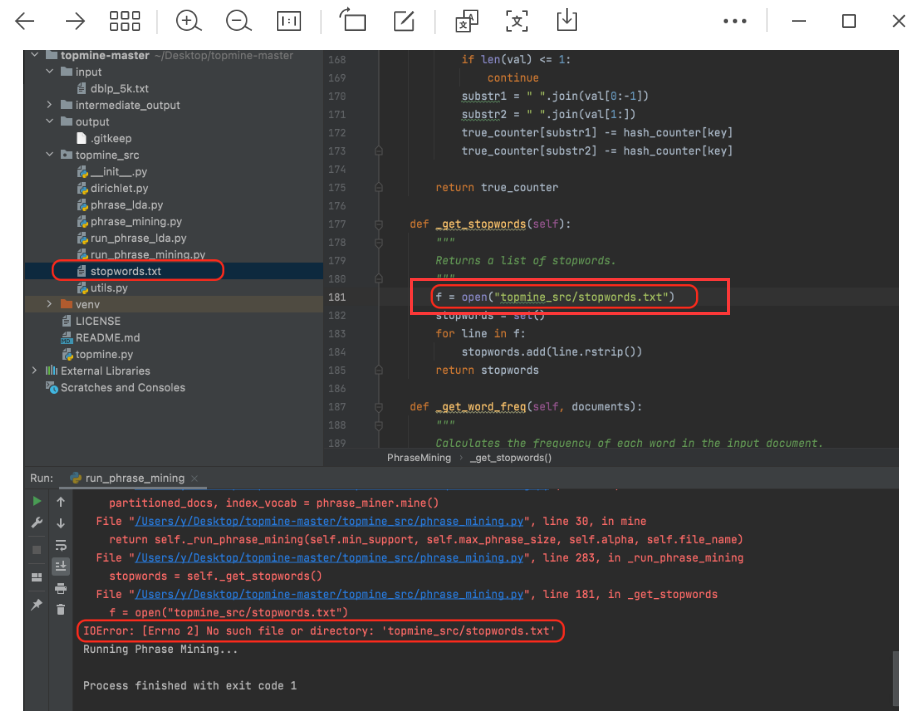The width and height of the screenshot is (909, 712).
Task: Toggle the pin tab icon in Run panel
Action: (x=37, y=605)
